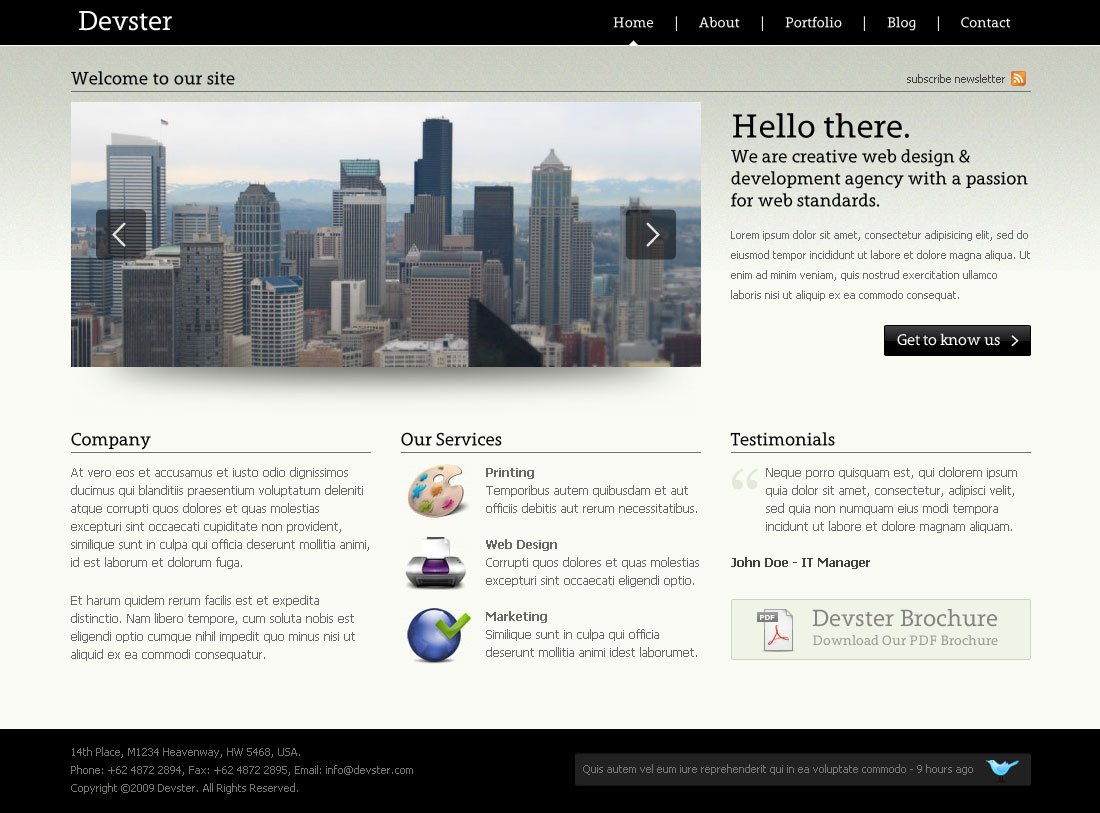Download the Devster Brochure PDF
The image size is (1100, 813).
click(904, 629)
